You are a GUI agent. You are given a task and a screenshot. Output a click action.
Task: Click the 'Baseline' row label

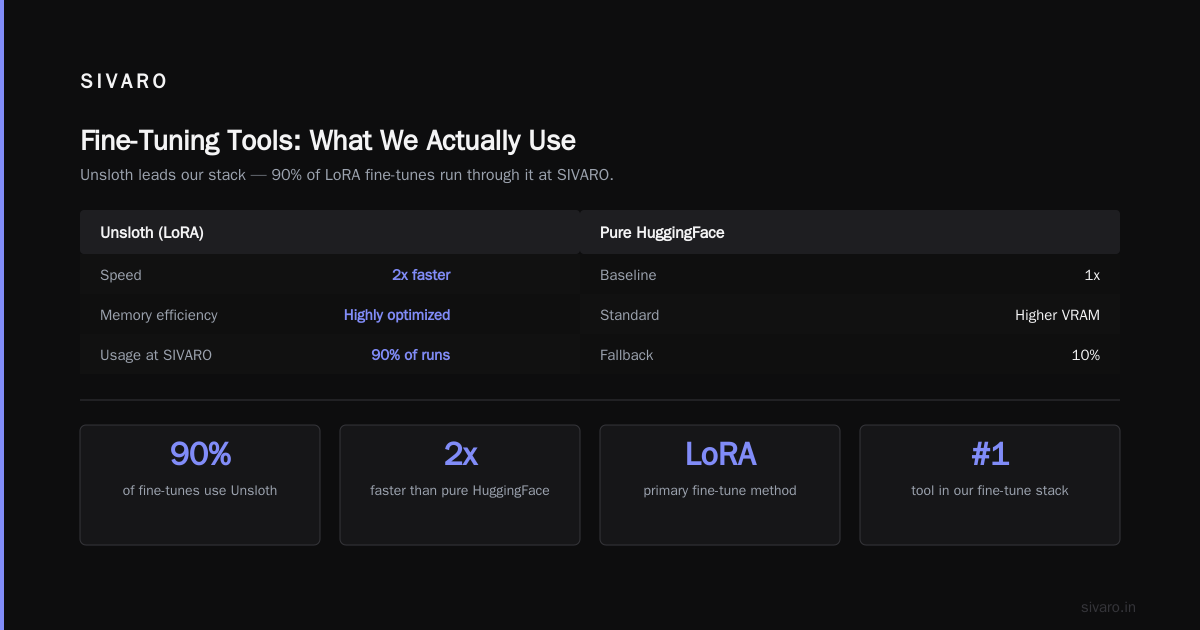(x=628, y=275)
